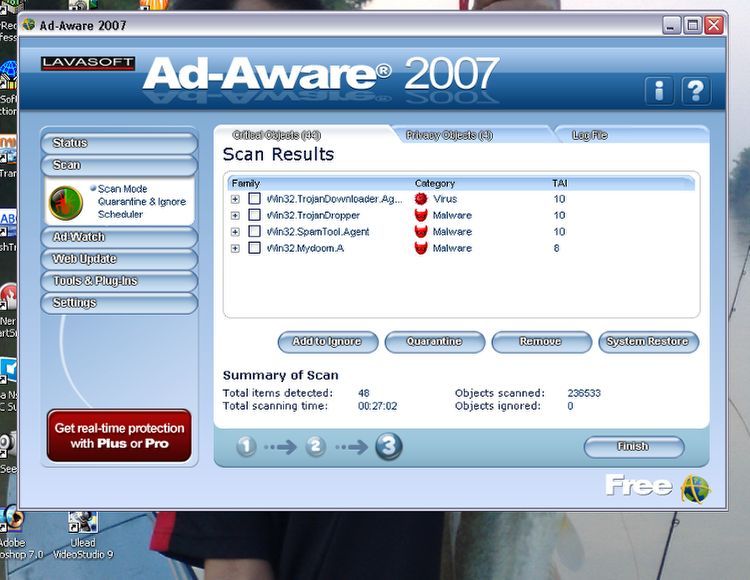Click the objects scanned value 236533

584,394
